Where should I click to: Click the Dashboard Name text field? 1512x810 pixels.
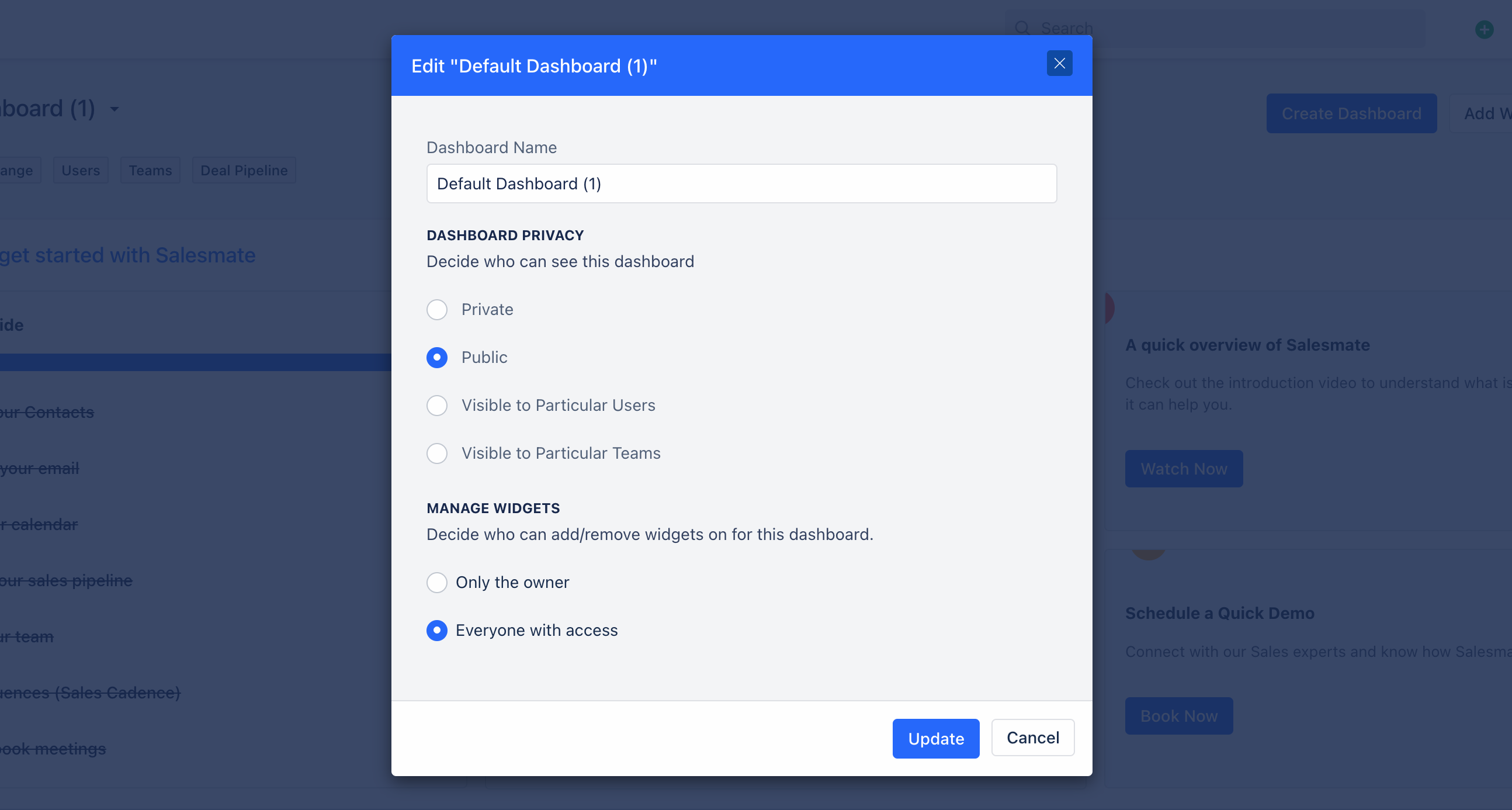[x=741, y=184]
